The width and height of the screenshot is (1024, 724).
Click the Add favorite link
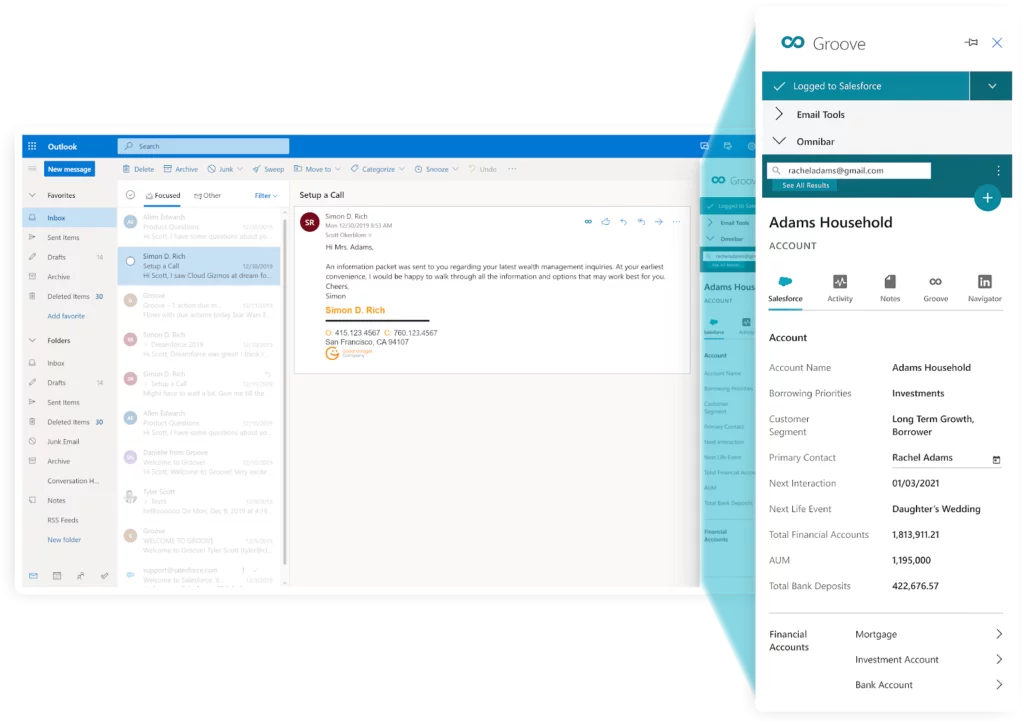coord(66,316)
